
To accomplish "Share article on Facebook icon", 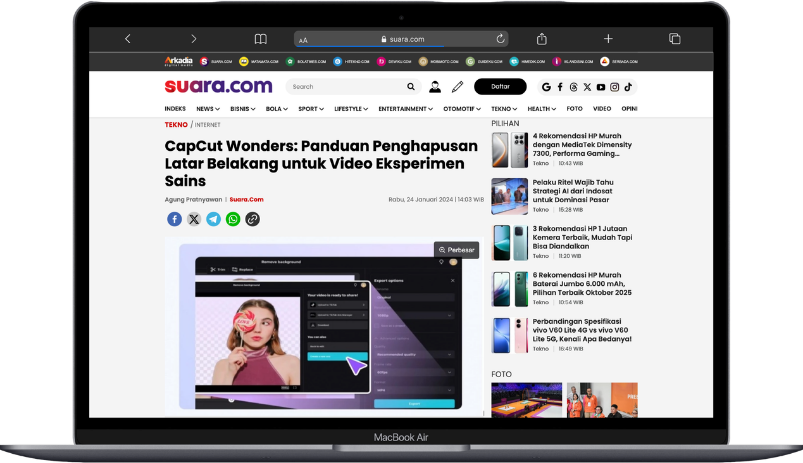I will [x=174, y=219].
